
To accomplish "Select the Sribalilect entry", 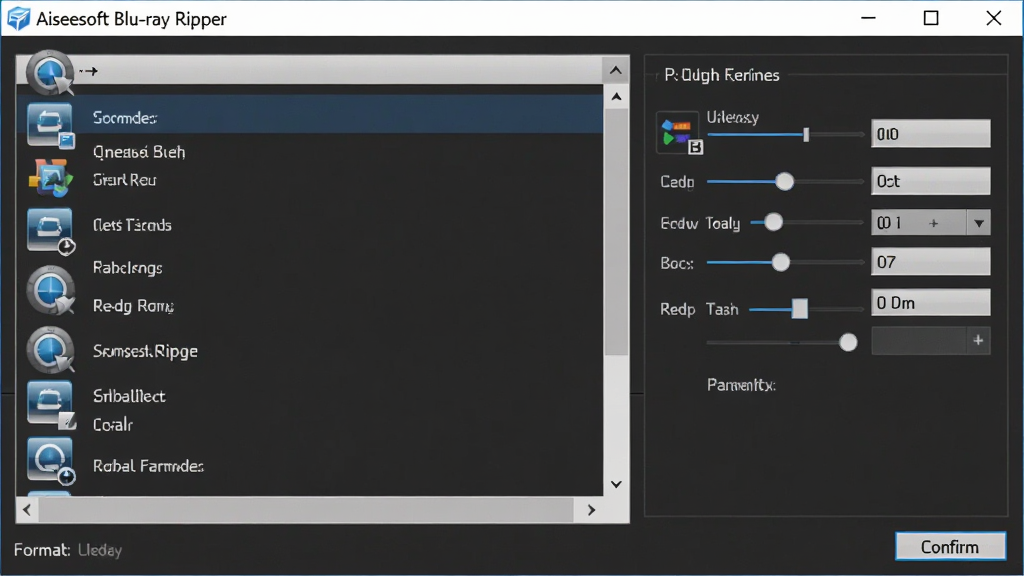I will [x=129, y=396].
